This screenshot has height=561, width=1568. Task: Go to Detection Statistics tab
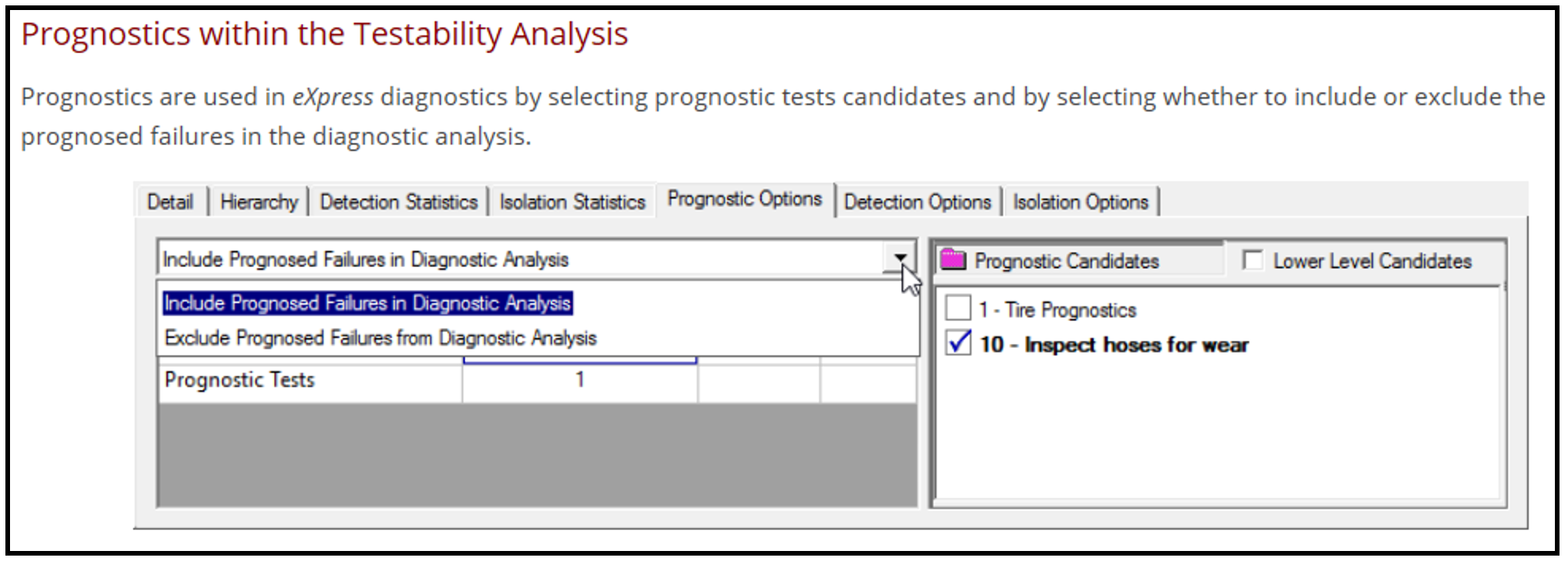click(399, 202)
